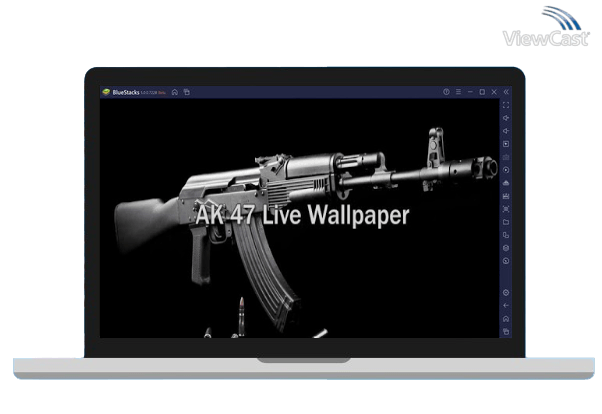Minimize the BlueStacks window
The width and height of the screenshot is (602, 414).
(470, 92)
